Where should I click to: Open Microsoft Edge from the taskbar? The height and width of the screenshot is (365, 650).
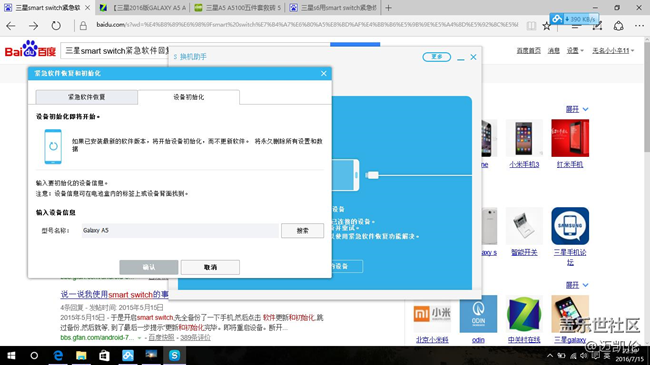58,355
